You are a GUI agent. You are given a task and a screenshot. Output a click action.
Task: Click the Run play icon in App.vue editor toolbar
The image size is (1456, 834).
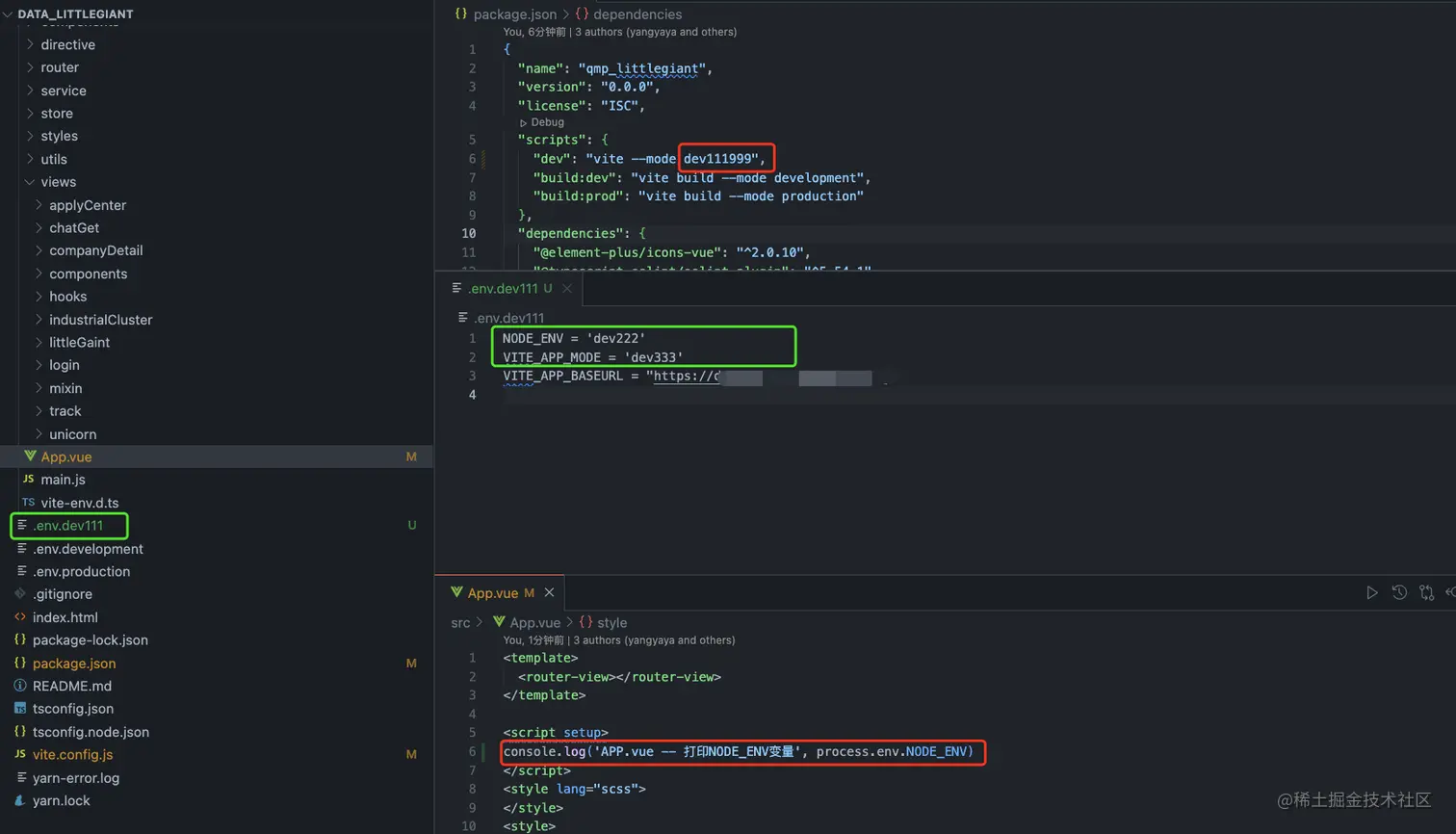[1372, 592]
